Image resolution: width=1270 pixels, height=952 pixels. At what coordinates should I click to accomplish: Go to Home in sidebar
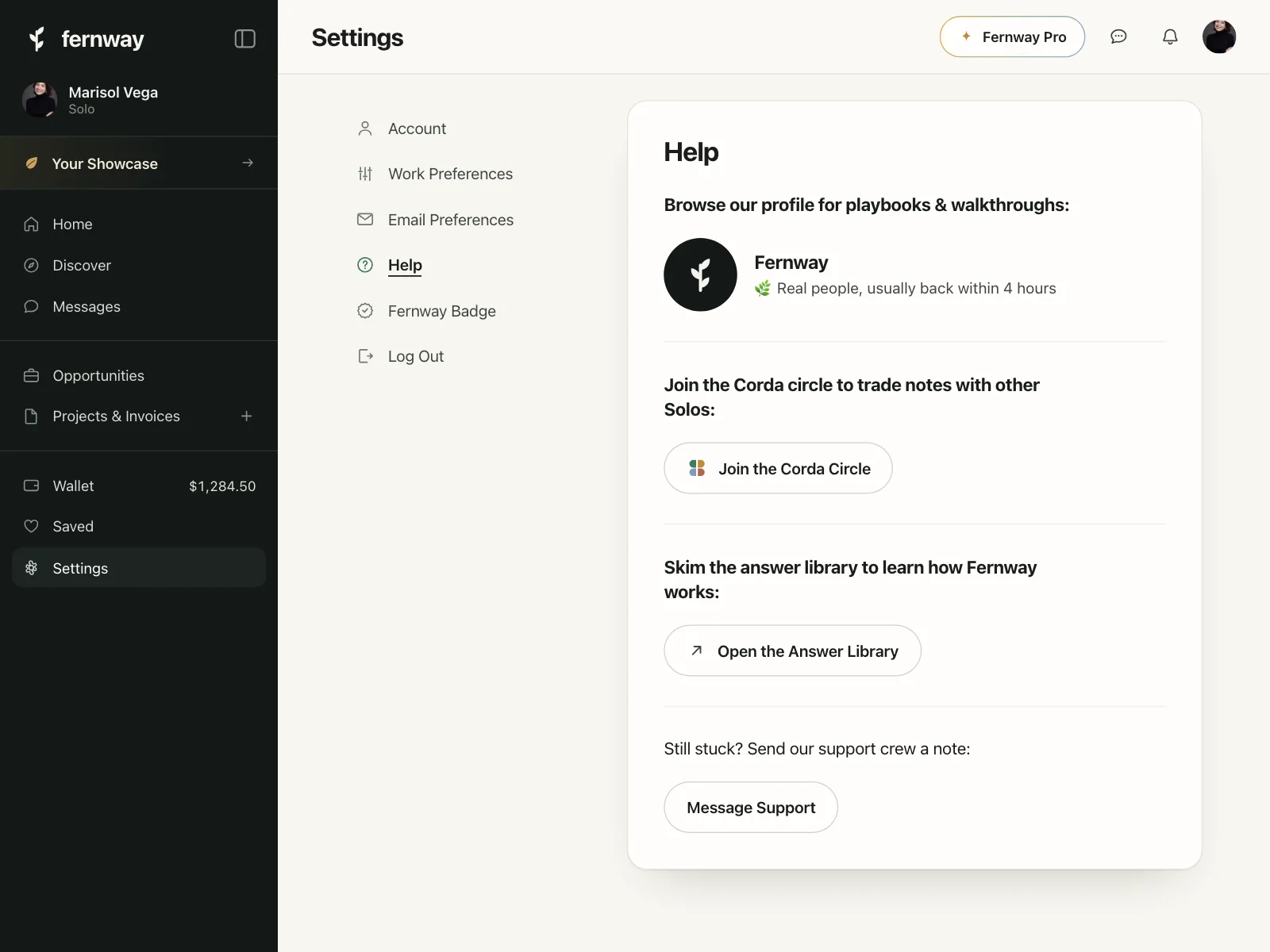point(139,225)
